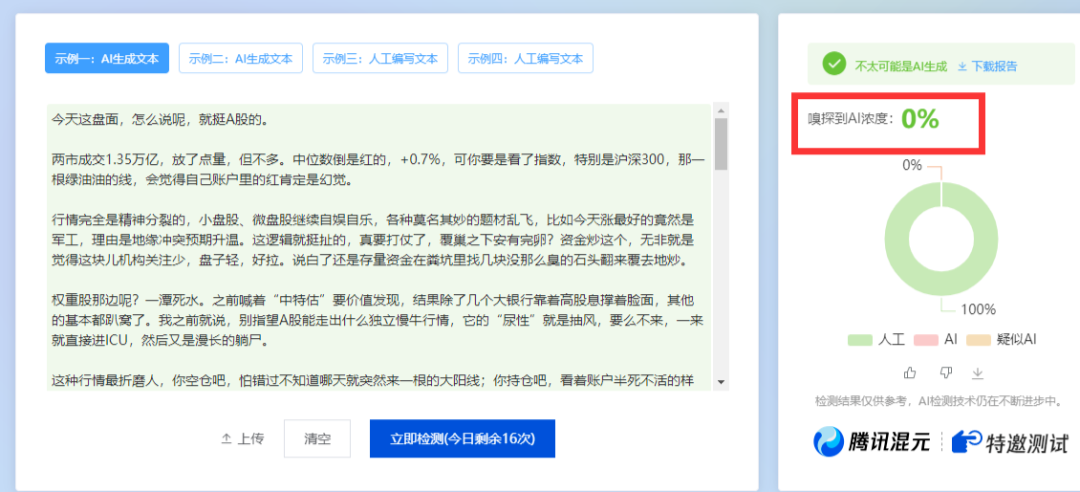Image resolution: width=1080 pixels, height=492 pixels.
Task: Click the text area scrollbar down arrow
Action: [721, 381]
